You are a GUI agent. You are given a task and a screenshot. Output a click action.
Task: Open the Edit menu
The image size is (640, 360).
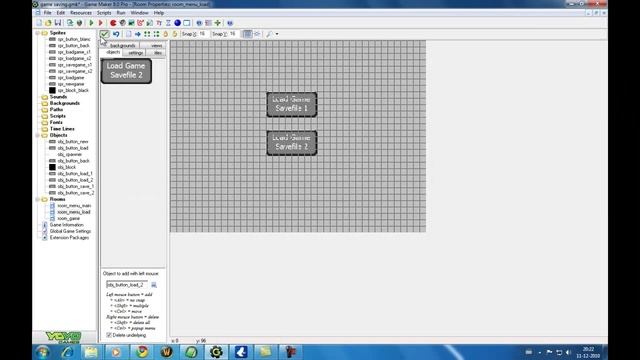click(60, 13)
